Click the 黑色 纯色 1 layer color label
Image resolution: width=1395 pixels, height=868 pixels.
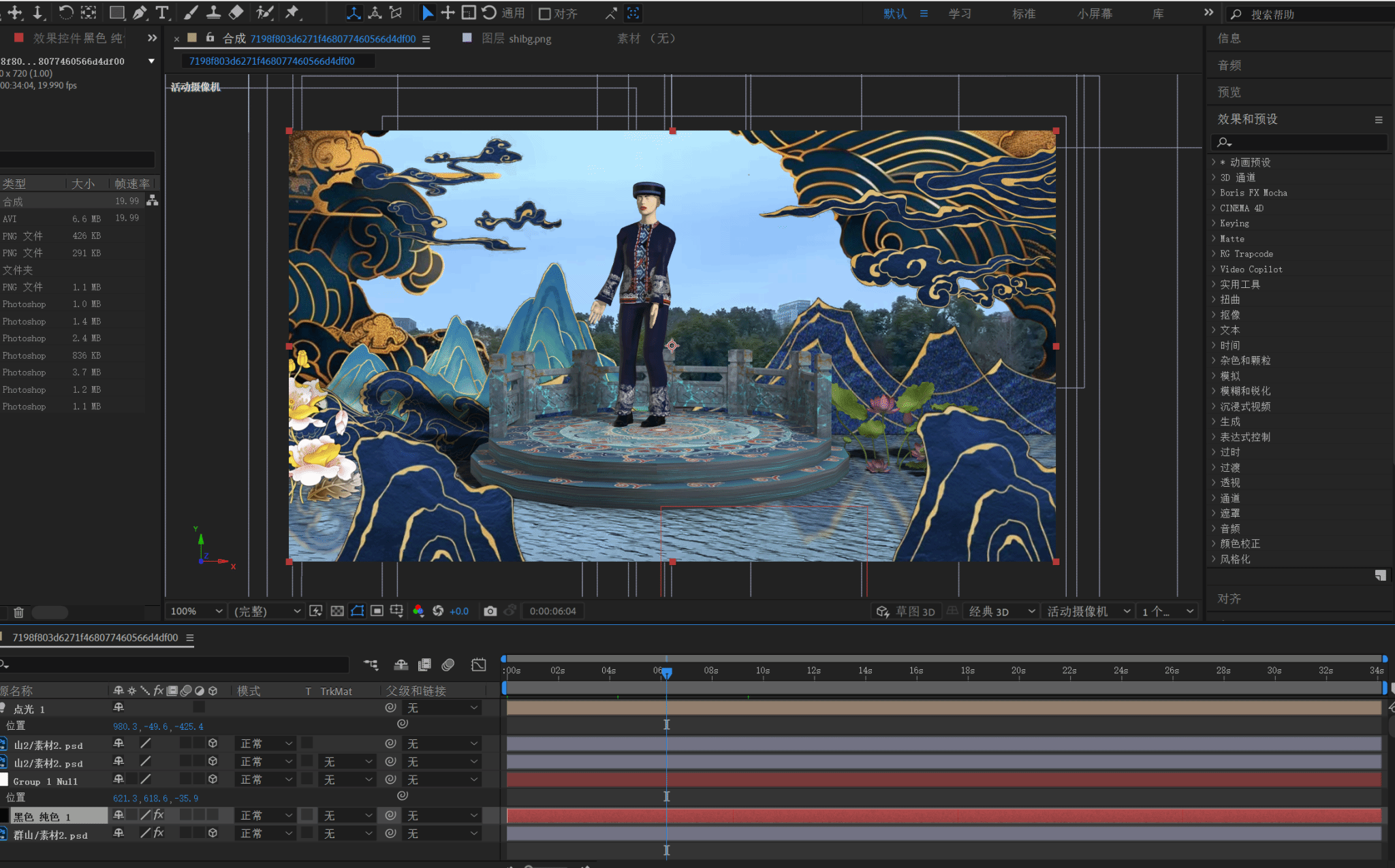click(x=4, y=816)
